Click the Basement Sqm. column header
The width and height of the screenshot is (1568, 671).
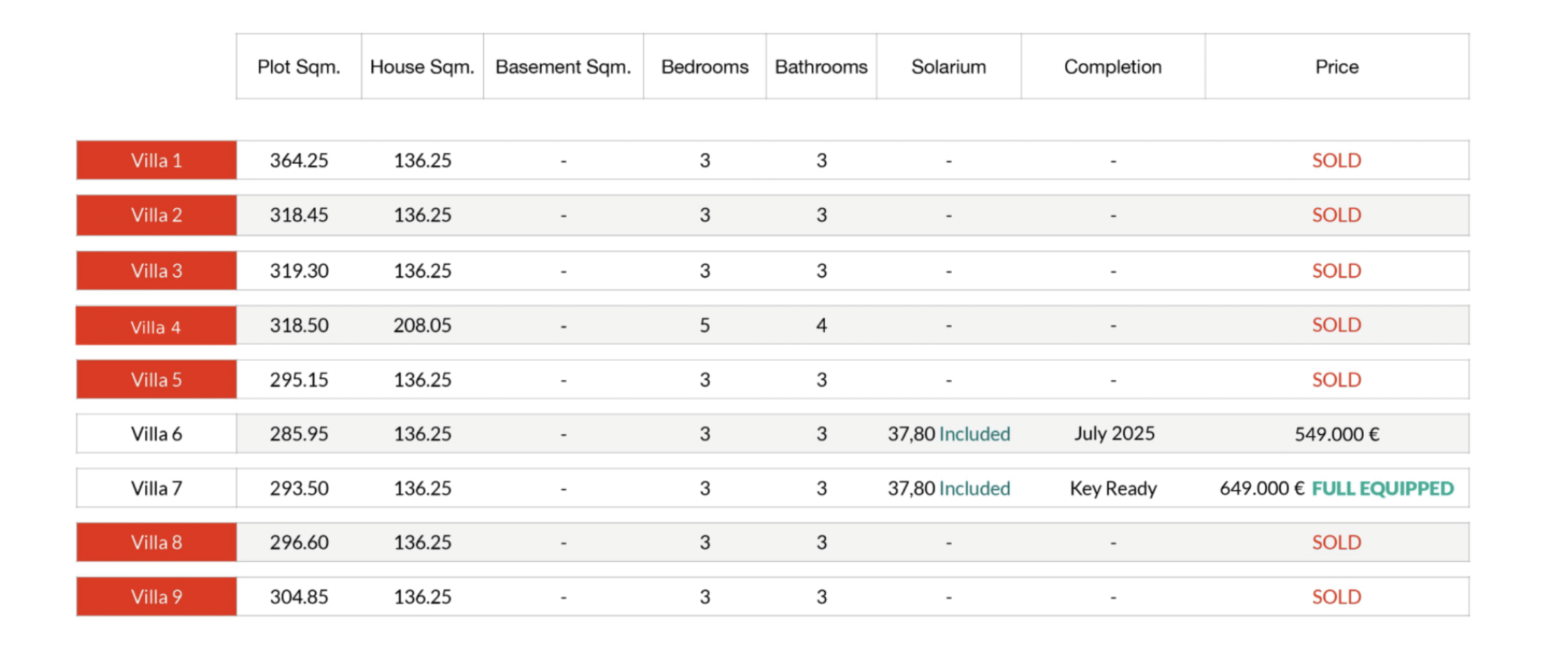(563, 66)
